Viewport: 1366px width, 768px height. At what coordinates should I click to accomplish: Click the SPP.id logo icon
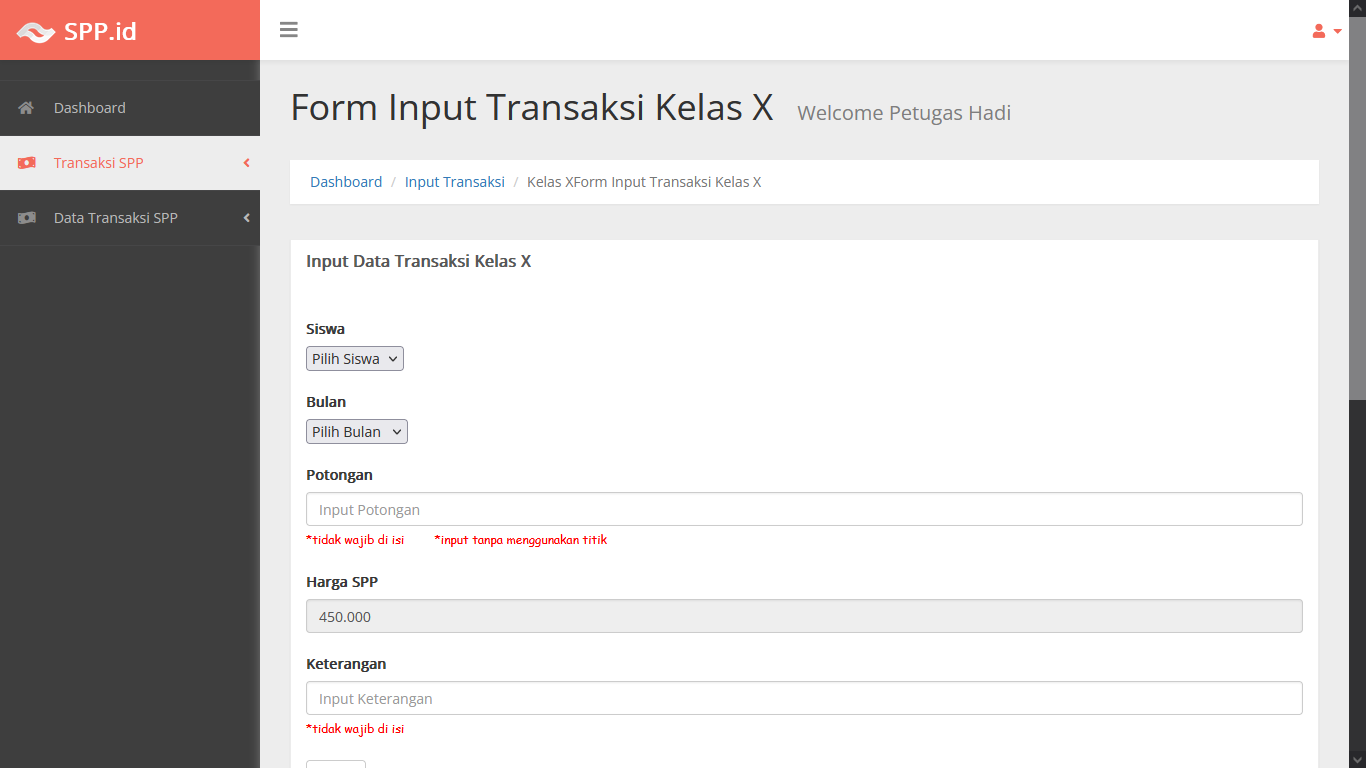coord(35,32)
